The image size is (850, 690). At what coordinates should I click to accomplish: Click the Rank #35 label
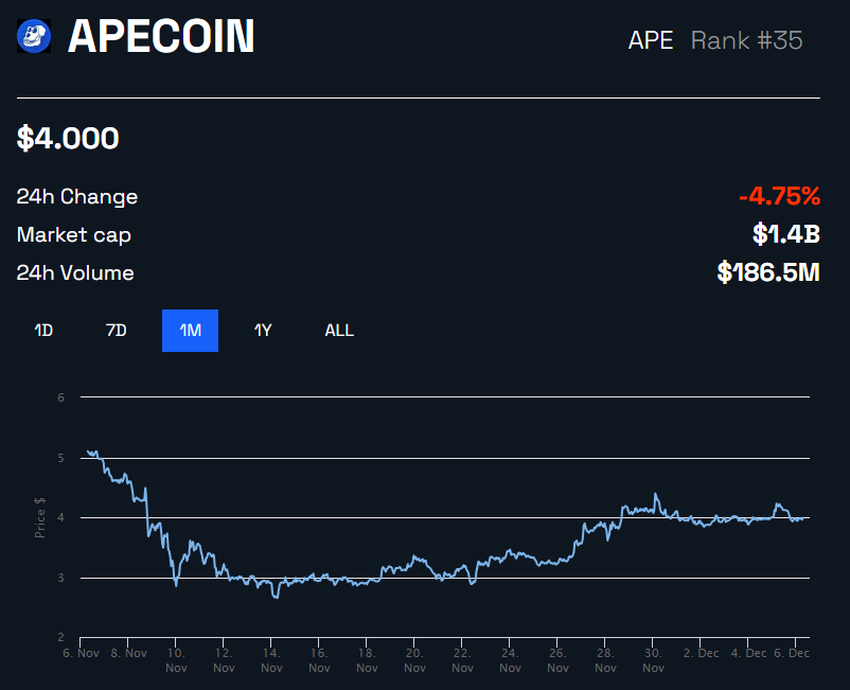(x=747, y=40)
